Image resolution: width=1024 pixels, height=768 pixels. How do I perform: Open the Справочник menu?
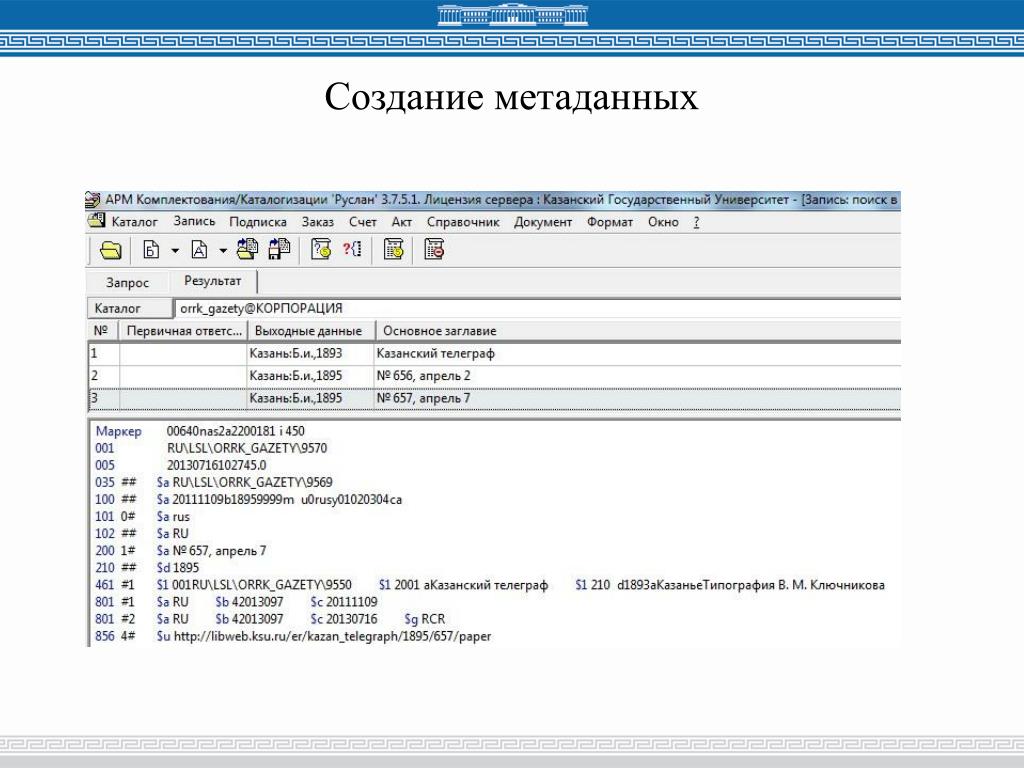(463, 222)
